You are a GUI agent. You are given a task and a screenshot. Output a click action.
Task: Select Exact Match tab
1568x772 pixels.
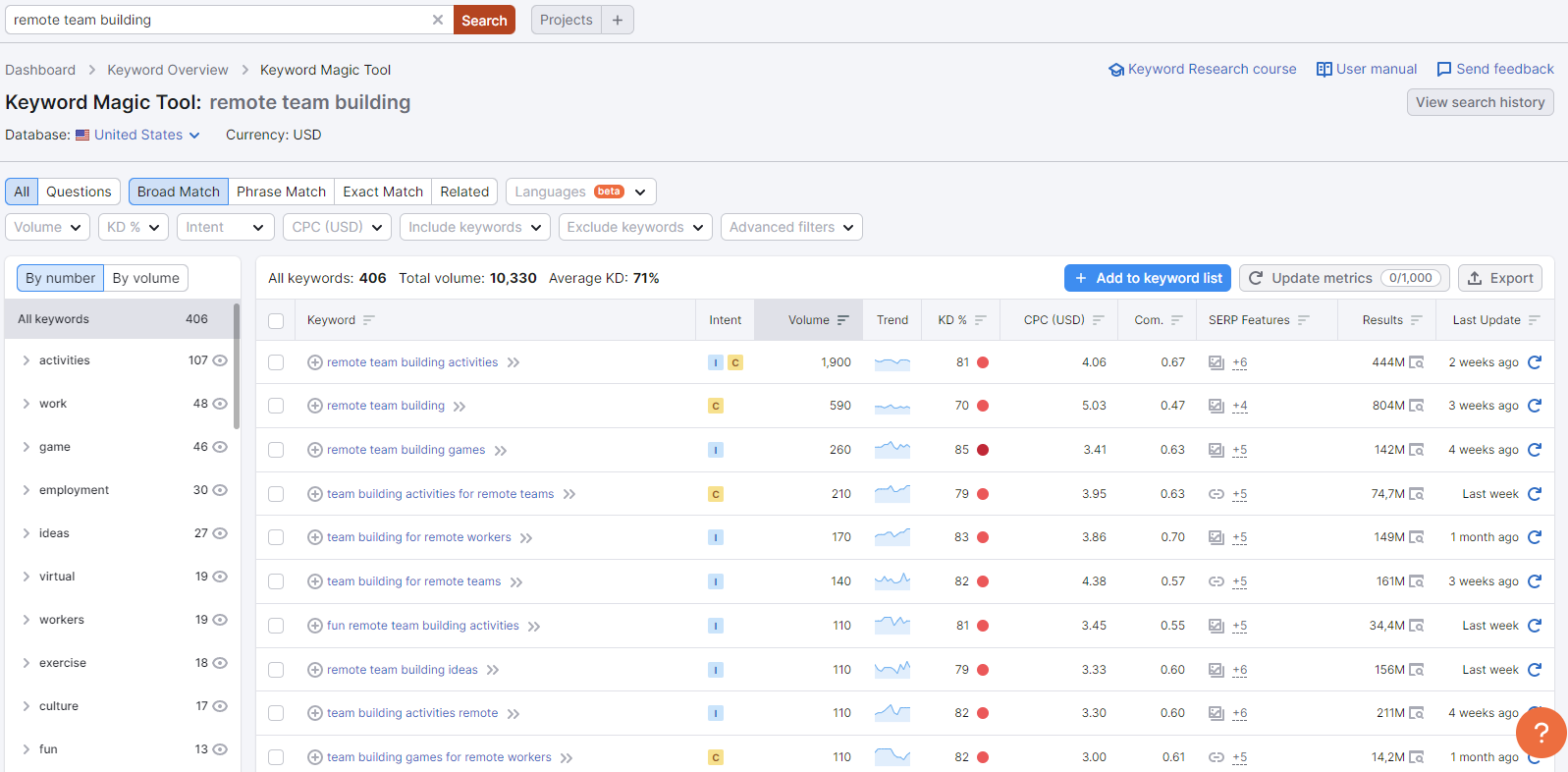(383, 192)
